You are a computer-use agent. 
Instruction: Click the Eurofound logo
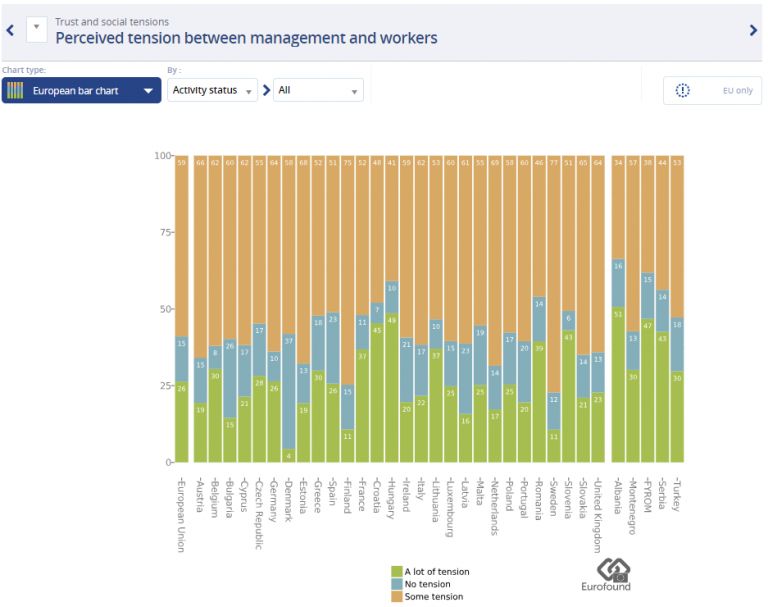[x=614, y=575]
